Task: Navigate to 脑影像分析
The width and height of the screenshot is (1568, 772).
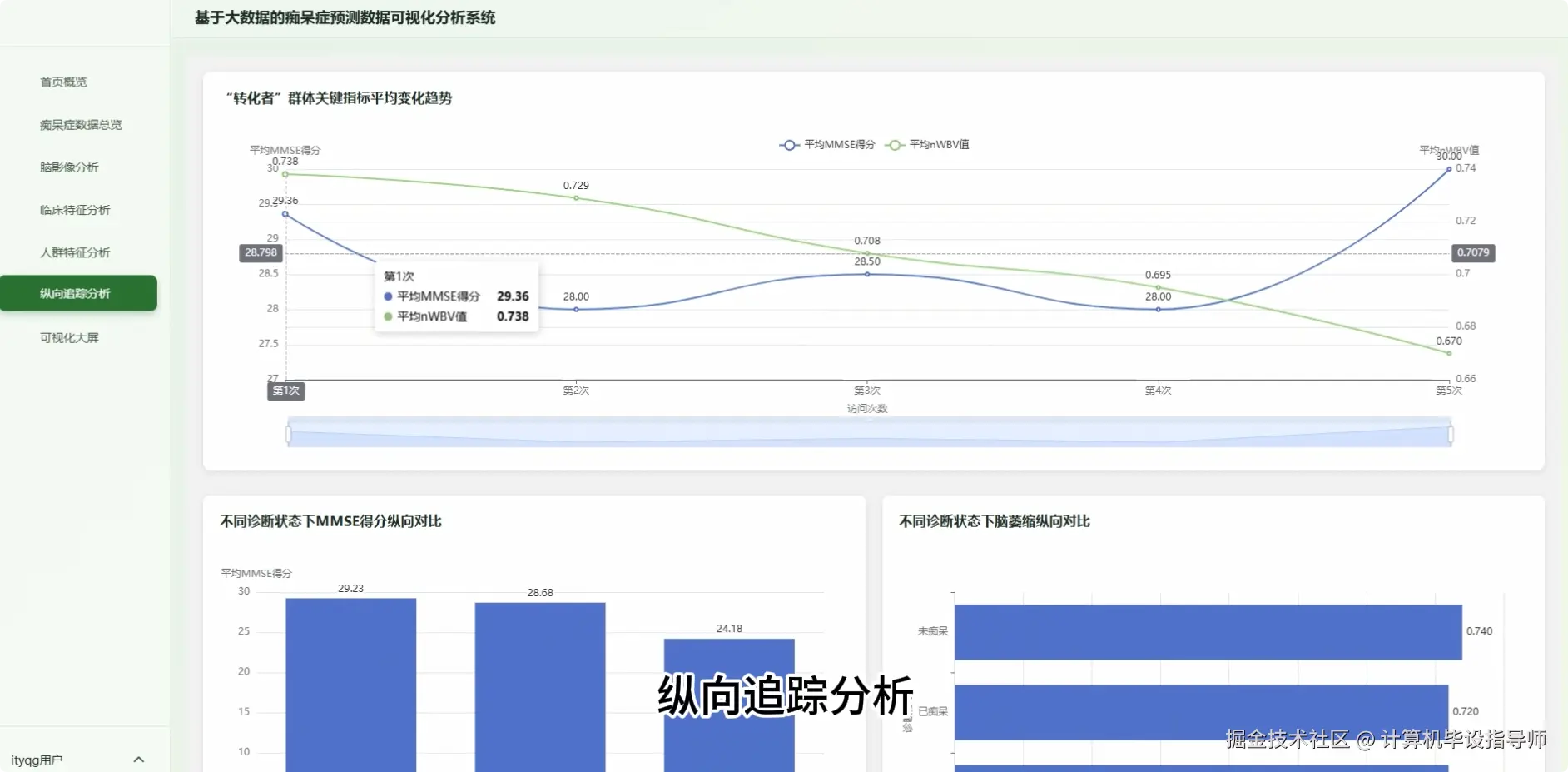Action: tap(67, 167)
